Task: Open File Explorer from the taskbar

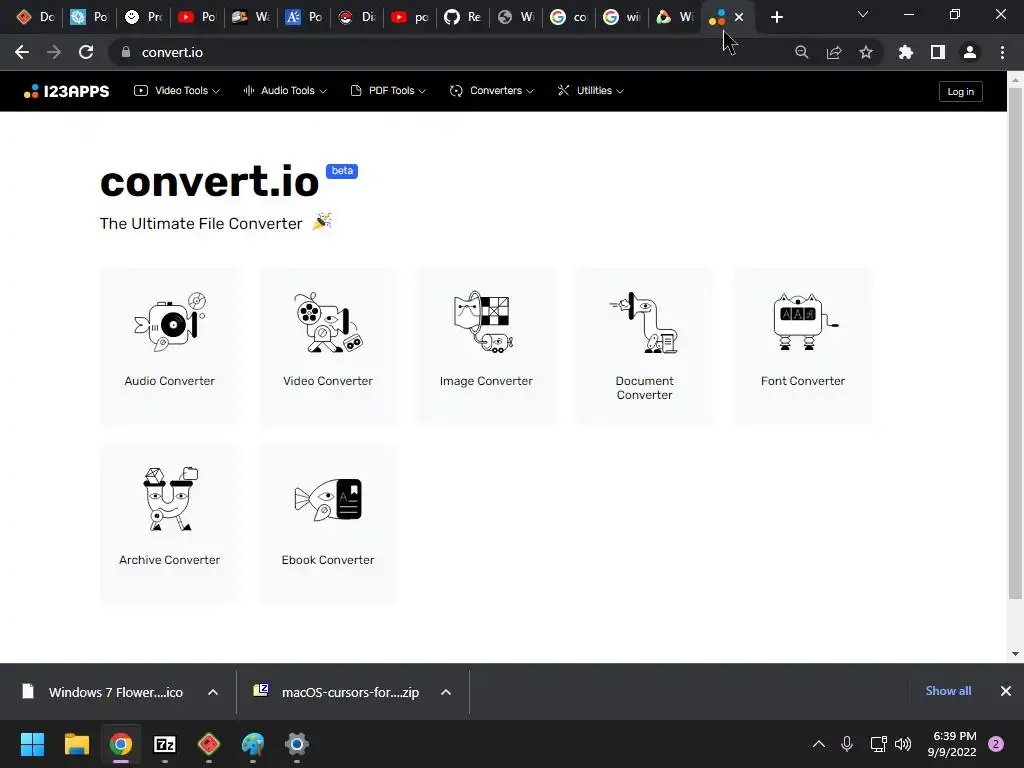Action: click(x=76, y=744)
